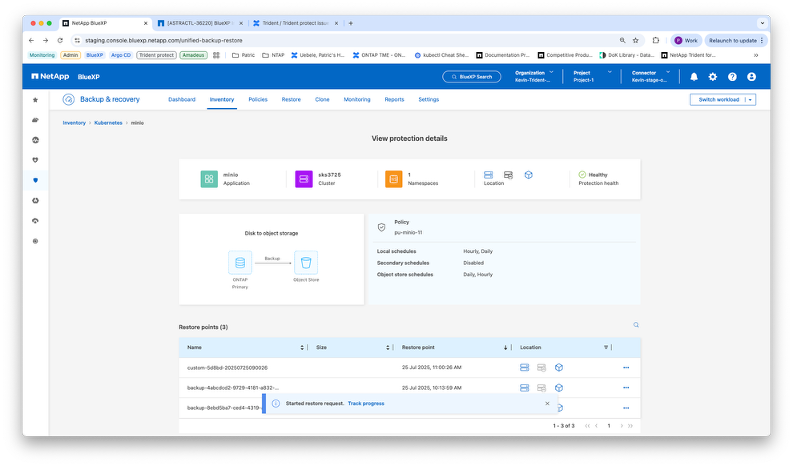Viewport: 793px width, 466px height.
Task: Click the Object Store bucket icon
Action: tap(306, 263)
